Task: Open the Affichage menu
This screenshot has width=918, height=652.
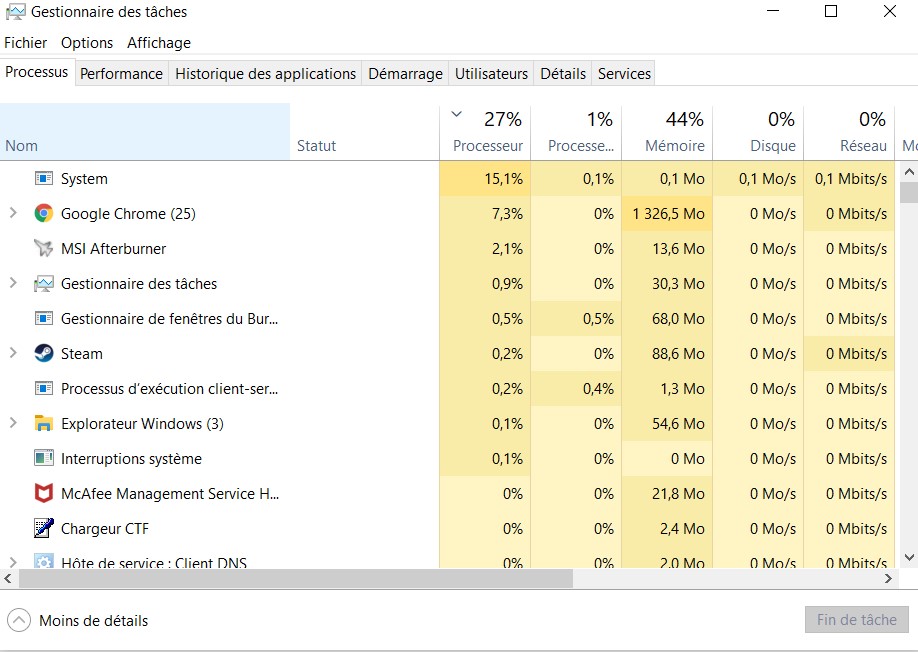Action: tap(159, 43)
